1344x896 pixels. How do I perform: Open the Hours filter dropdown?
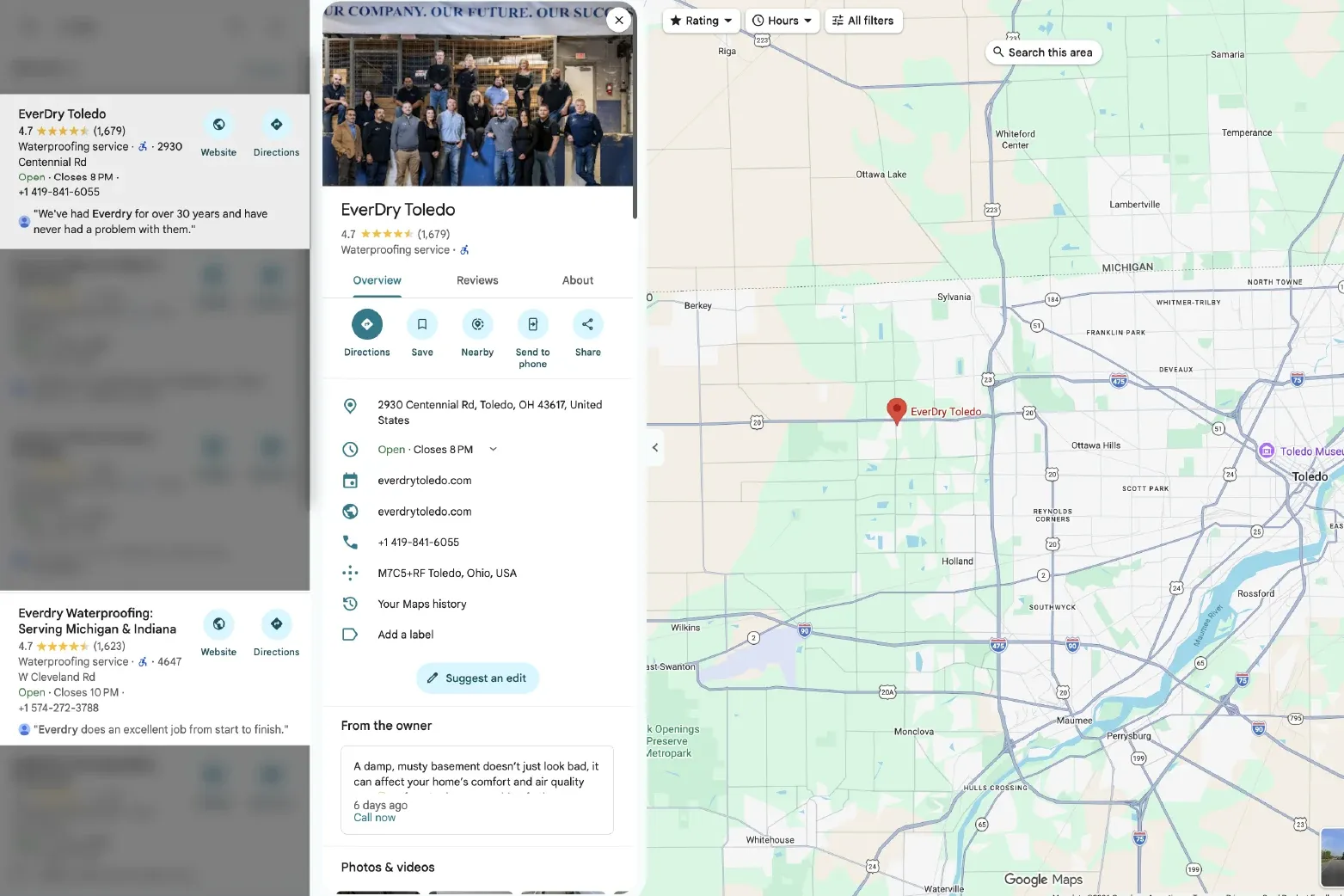point(782,21)
